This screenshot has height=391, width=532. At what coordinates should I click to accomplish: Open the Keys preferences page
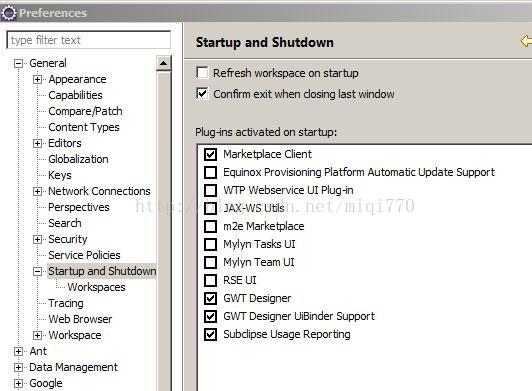[60, 175]
